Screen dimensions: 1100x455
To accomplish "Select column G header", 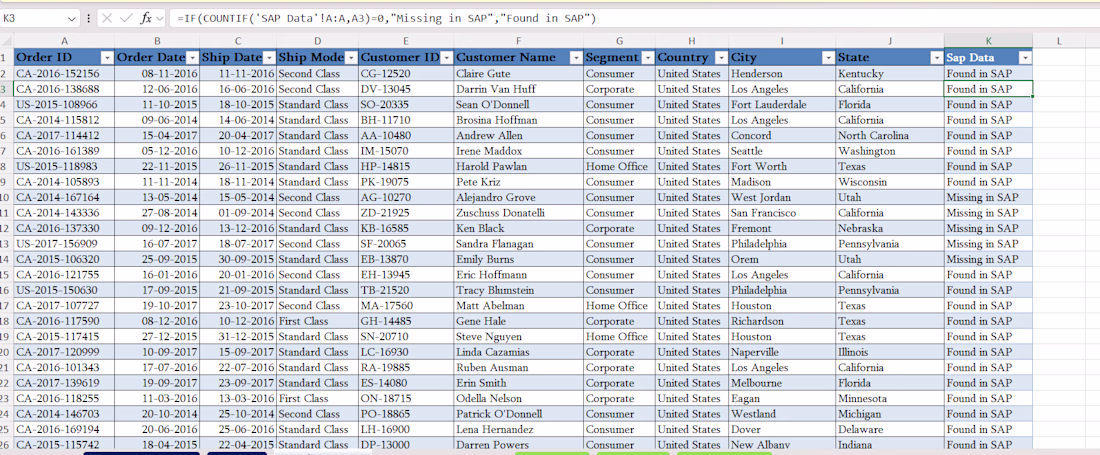I will tap(619, 41).
